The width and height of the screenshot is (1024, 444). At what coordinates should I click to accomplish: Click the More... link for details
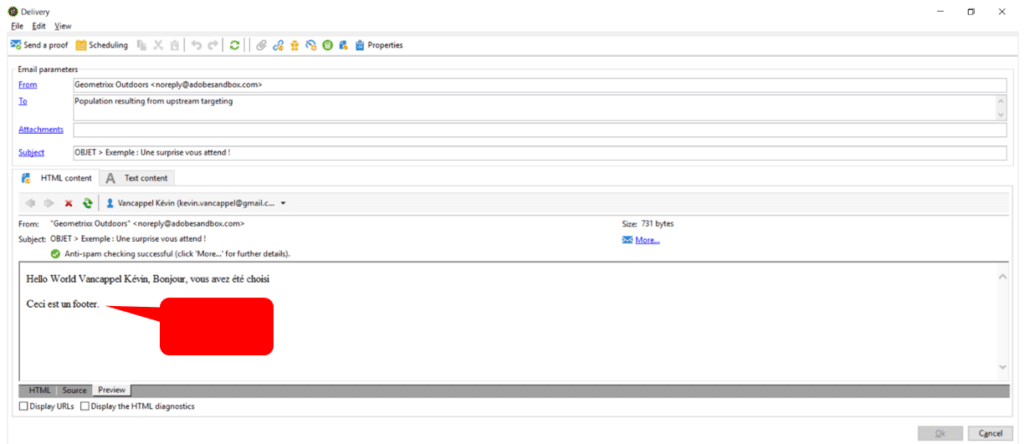tap(646, 240)
